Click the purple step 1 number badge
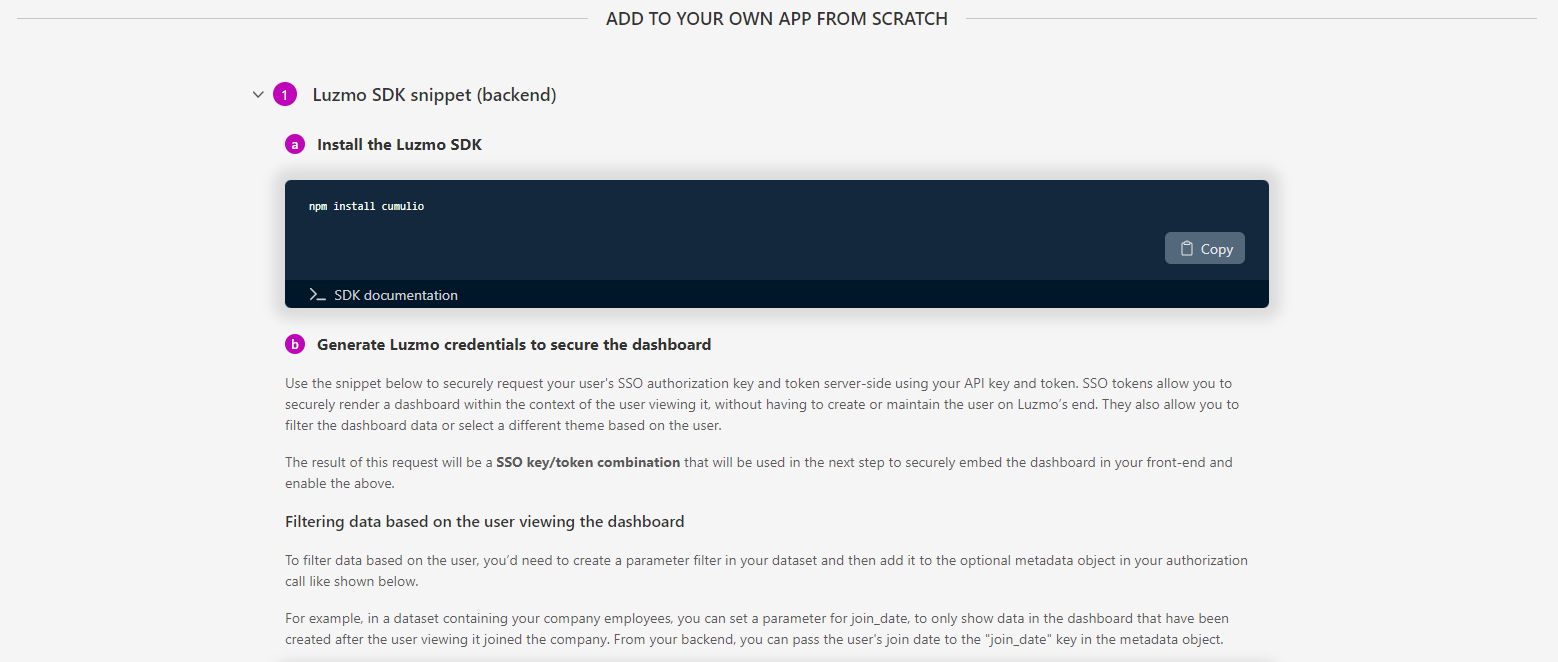The width and height of the screenshot is (1558, 662). tap(285, 95)
